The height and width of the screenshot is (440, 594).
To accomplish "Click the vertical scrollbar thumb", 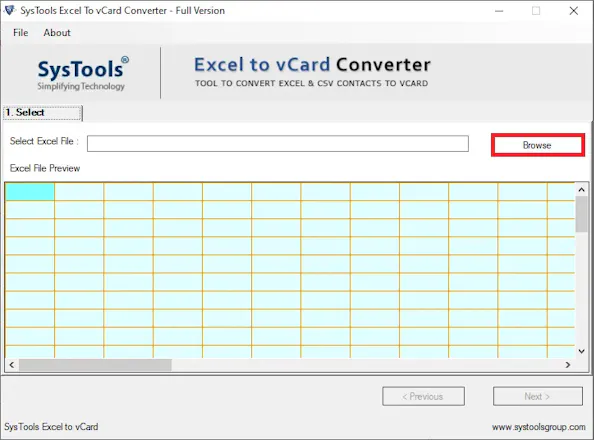I will [581, 215].
